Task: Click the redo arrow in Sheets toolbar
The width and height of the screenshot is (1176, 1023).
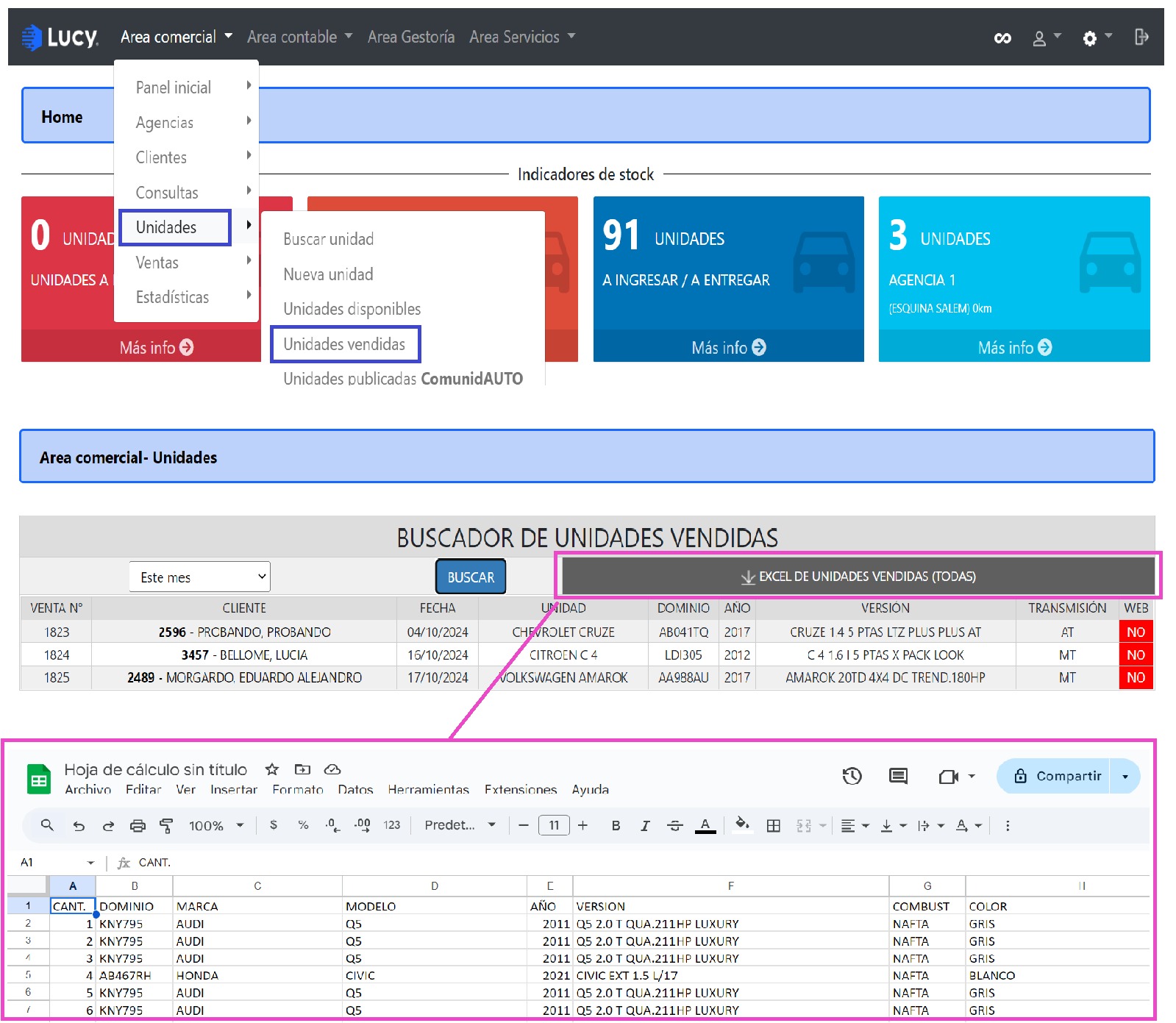Action: tap(108, 826)
